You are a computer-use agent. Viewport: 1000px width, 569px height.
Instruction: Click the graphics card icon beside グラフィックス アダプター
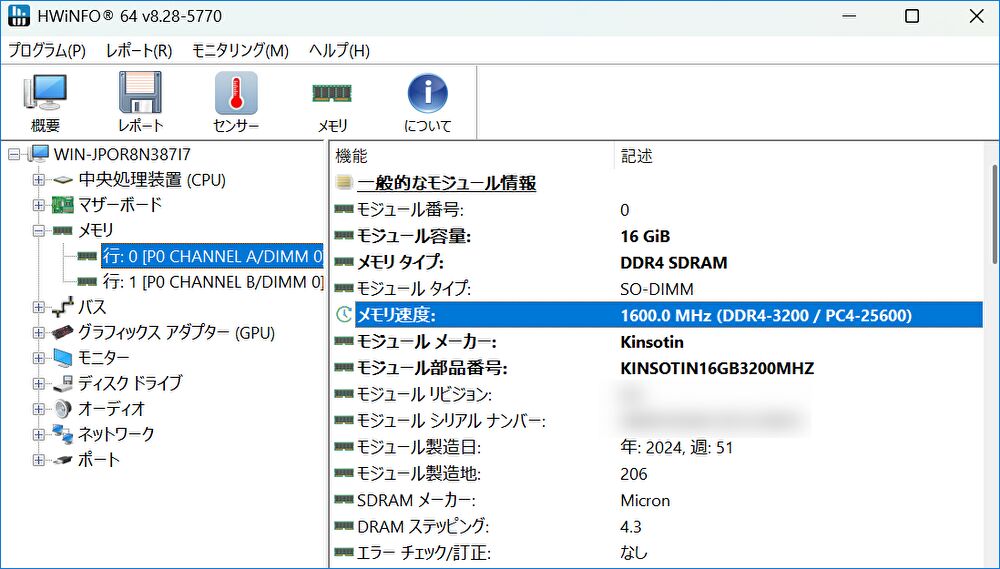coord(62,332)
